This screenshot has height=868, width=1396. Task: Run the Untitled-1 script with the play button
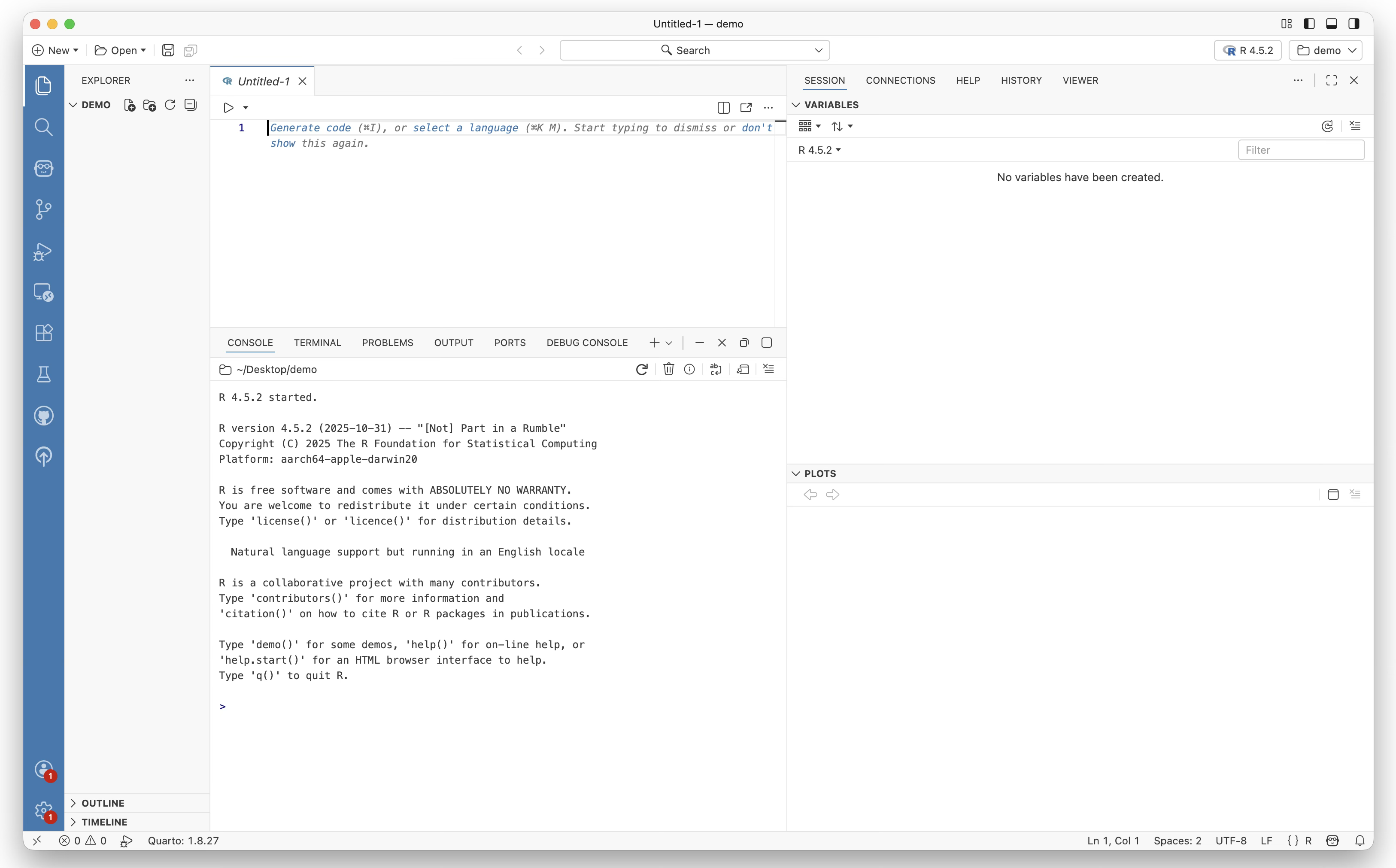coord(228,107)
